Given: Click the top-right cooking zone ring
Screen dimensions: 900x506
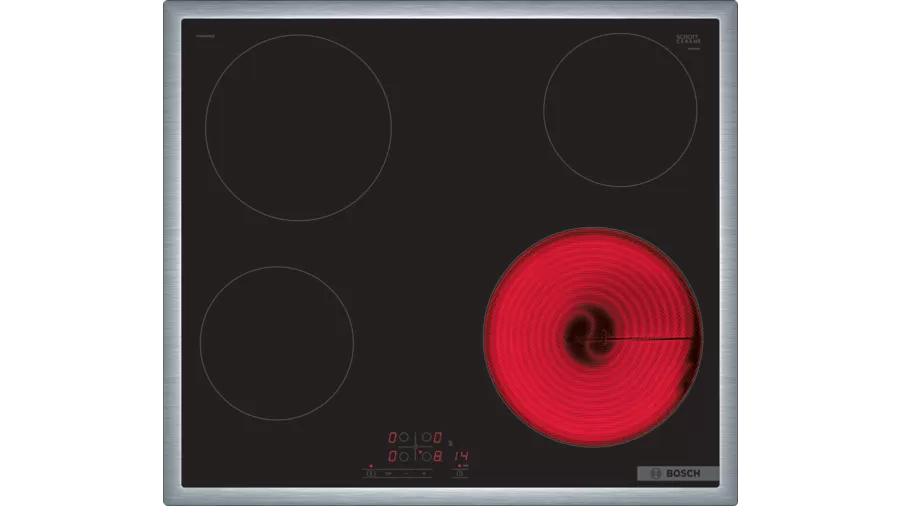Looking at the screenshot, I should point(620,109).
